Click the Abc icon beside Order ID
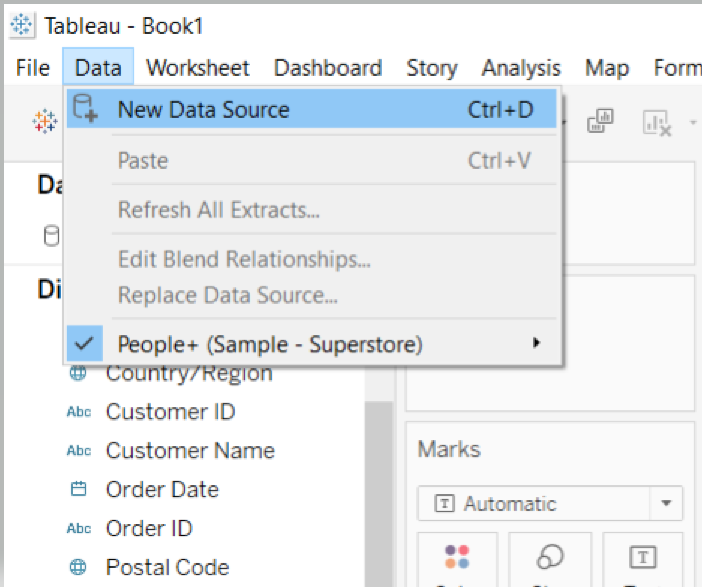This screenshot has width=702, height=587. tap(79, 528)
